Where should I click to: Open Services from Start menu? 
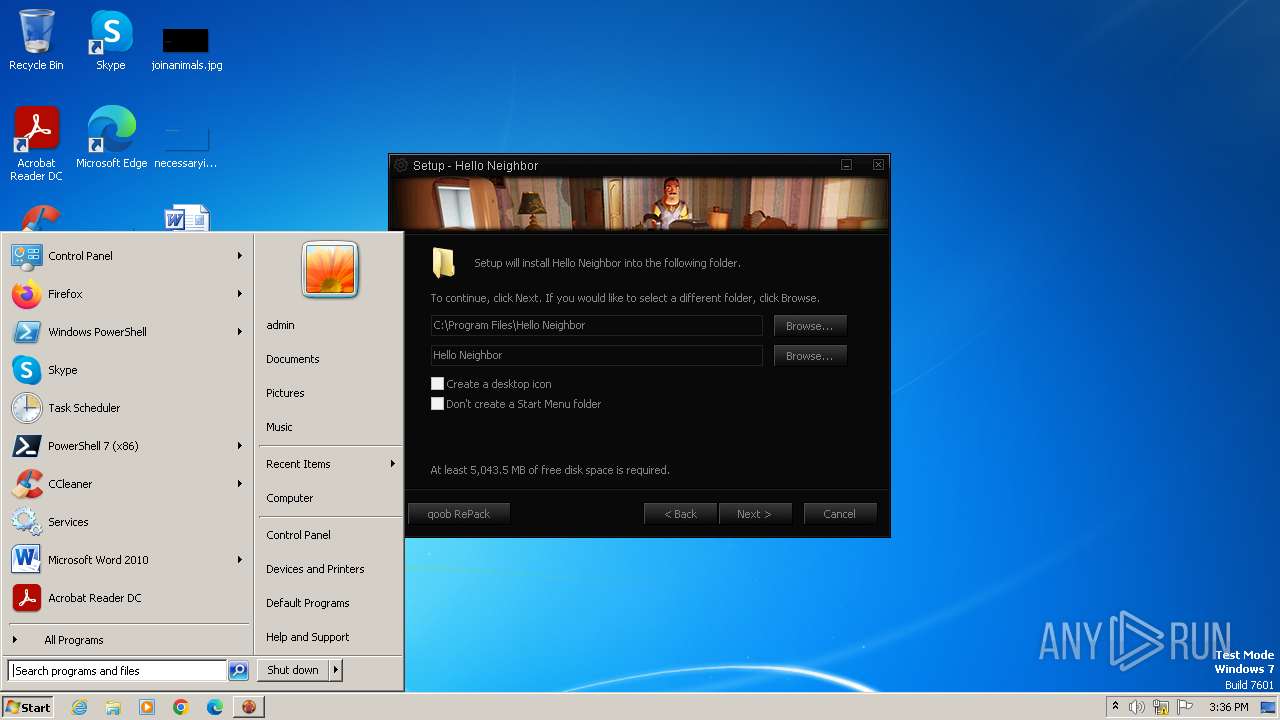click(128, 522)
